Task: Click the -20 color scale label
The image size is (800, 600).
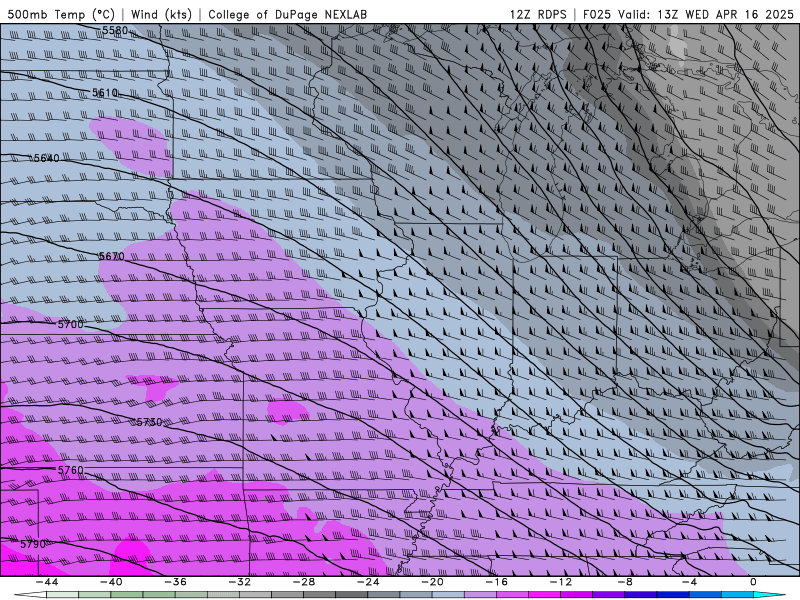Action: click(x=433, y=582)
